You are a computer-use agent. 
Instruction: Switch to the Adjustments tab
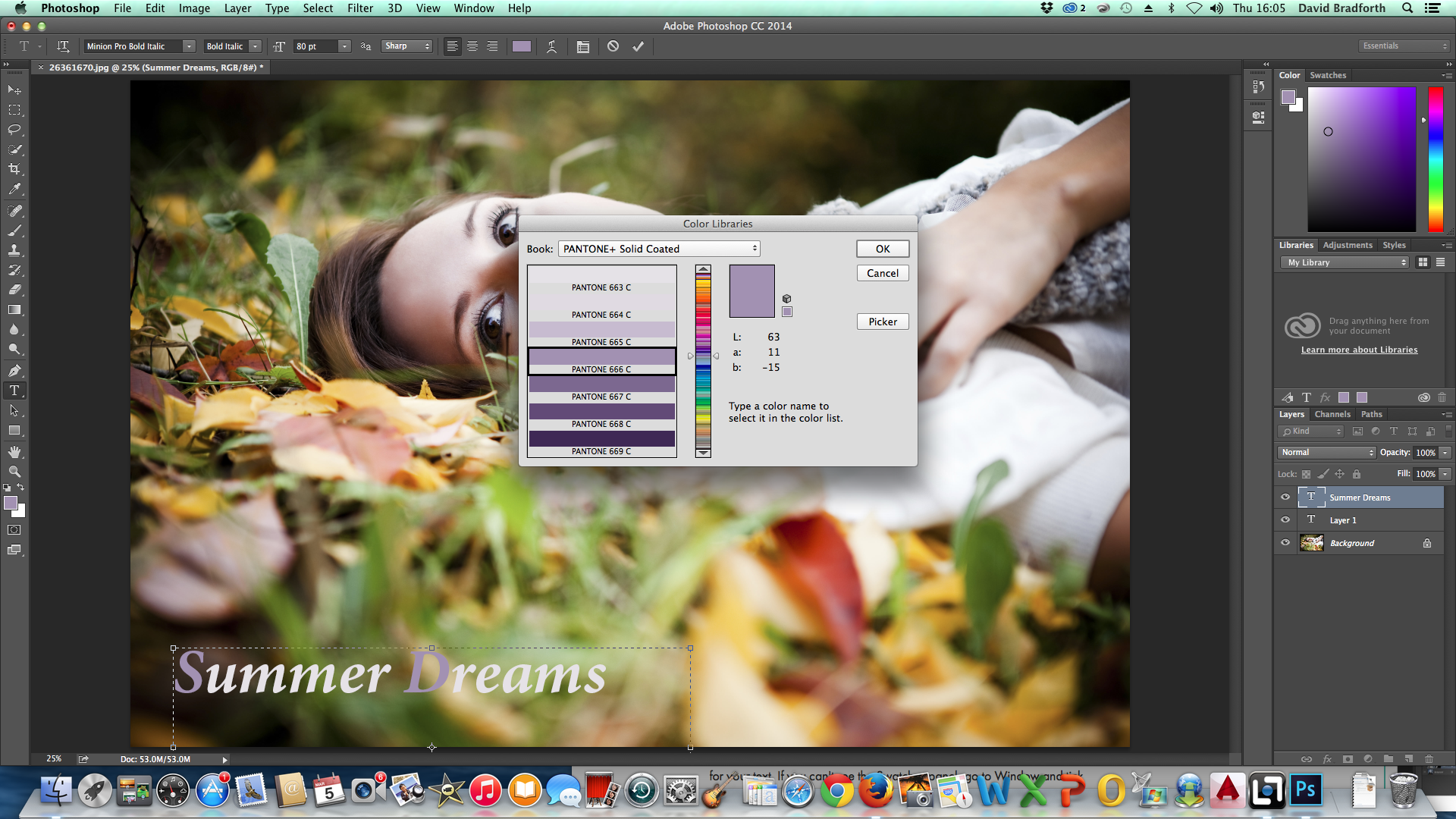[1348, 245]
